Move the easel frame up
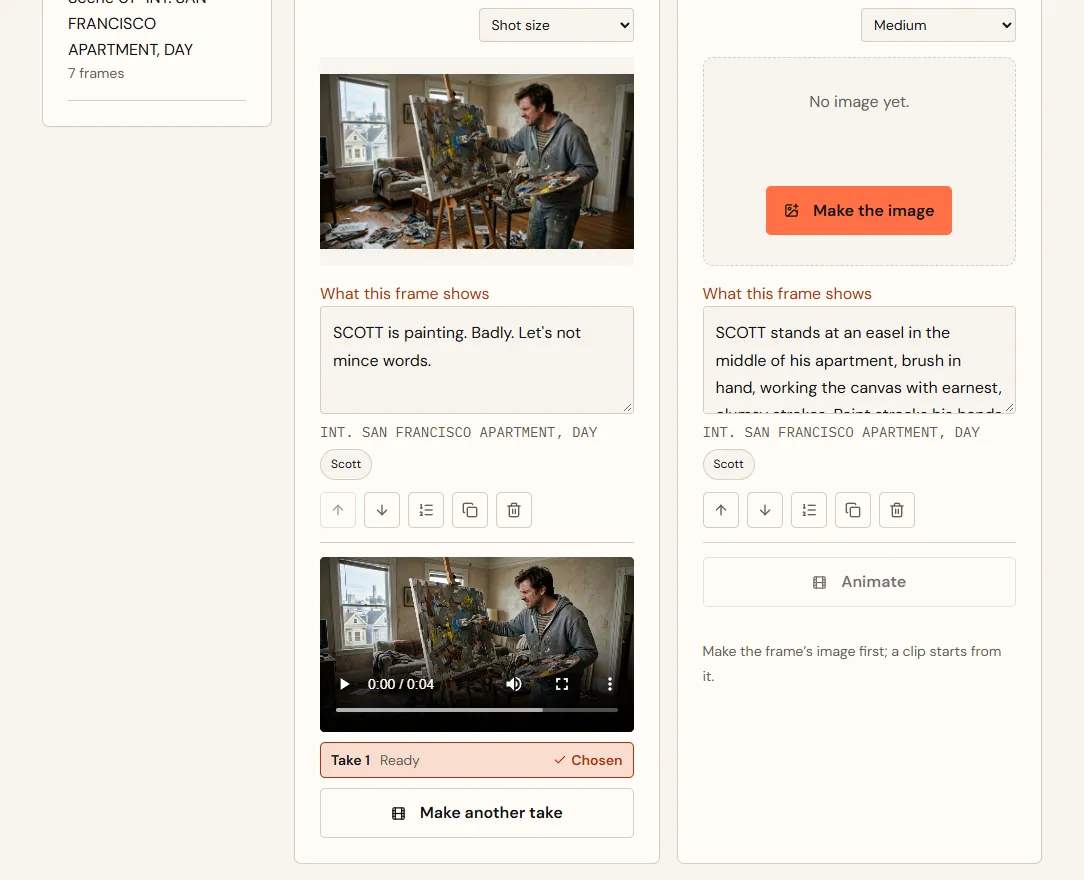This screenshot has height=880, width=1084. [721, 510]
